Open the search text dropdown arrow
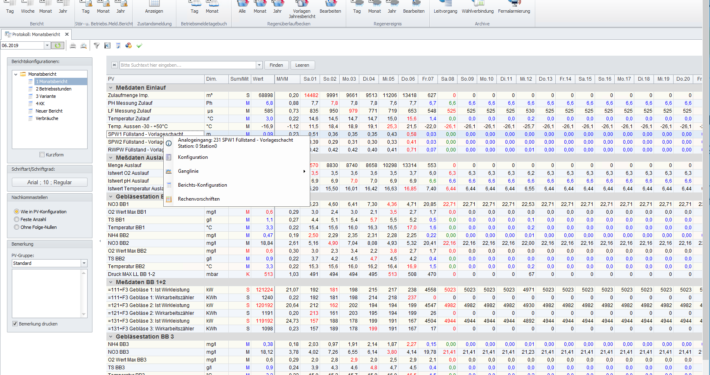710x375 pixels. tap(259, 65)
